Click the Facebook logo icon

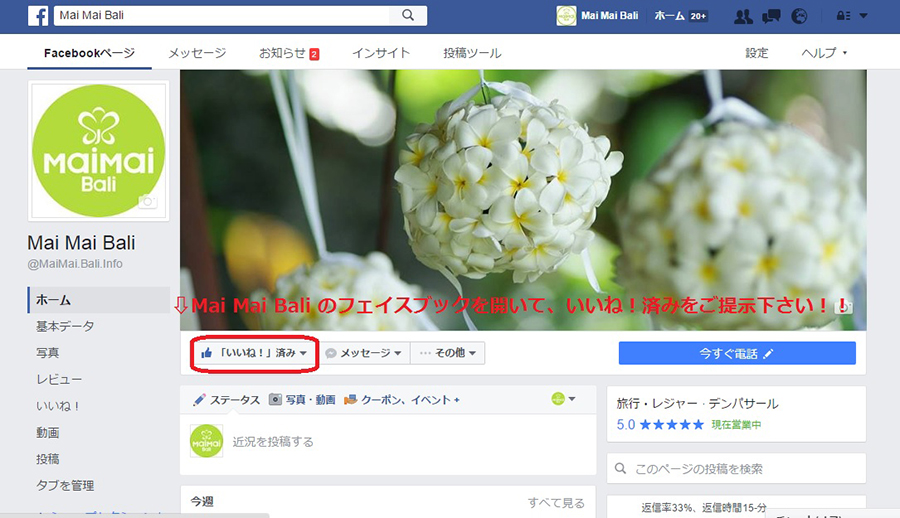pos(39,15)
